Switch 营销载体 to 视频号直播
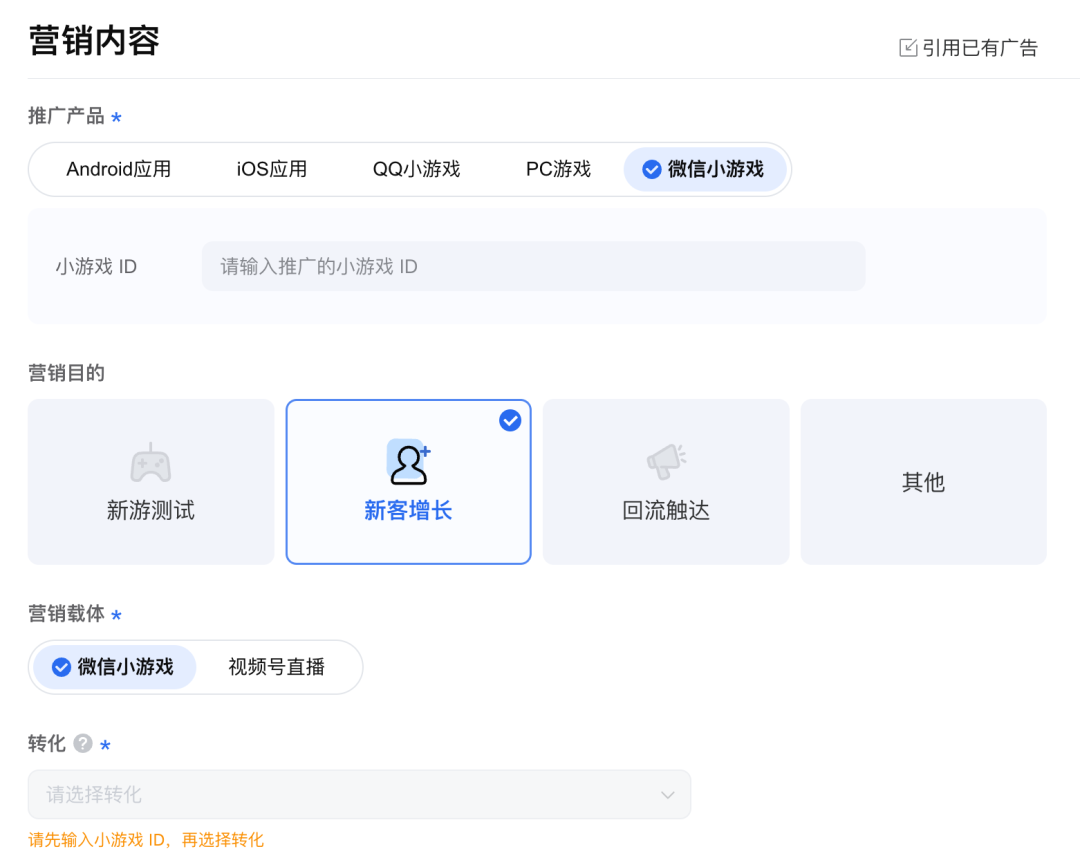The image size is (1080, 867). 276,667
